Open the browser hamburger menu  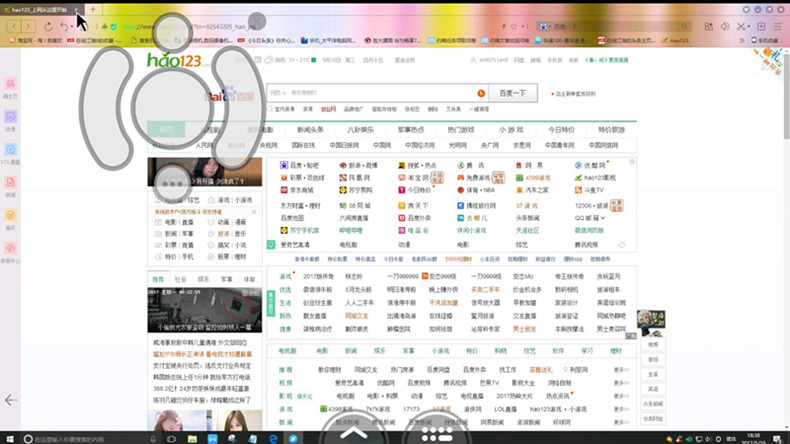click(778, 26)
